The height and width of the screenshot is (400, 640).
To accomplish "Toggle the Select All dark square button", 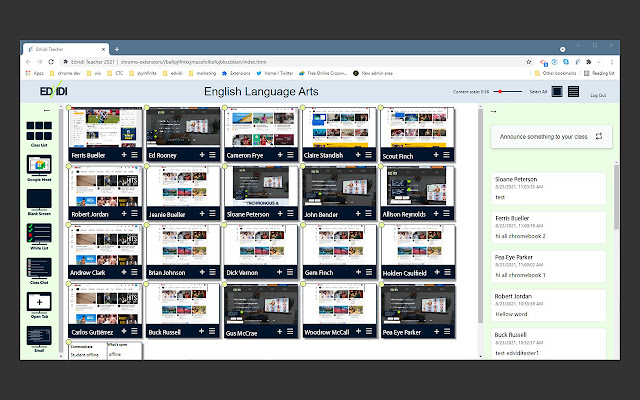I will click(557, 92).
